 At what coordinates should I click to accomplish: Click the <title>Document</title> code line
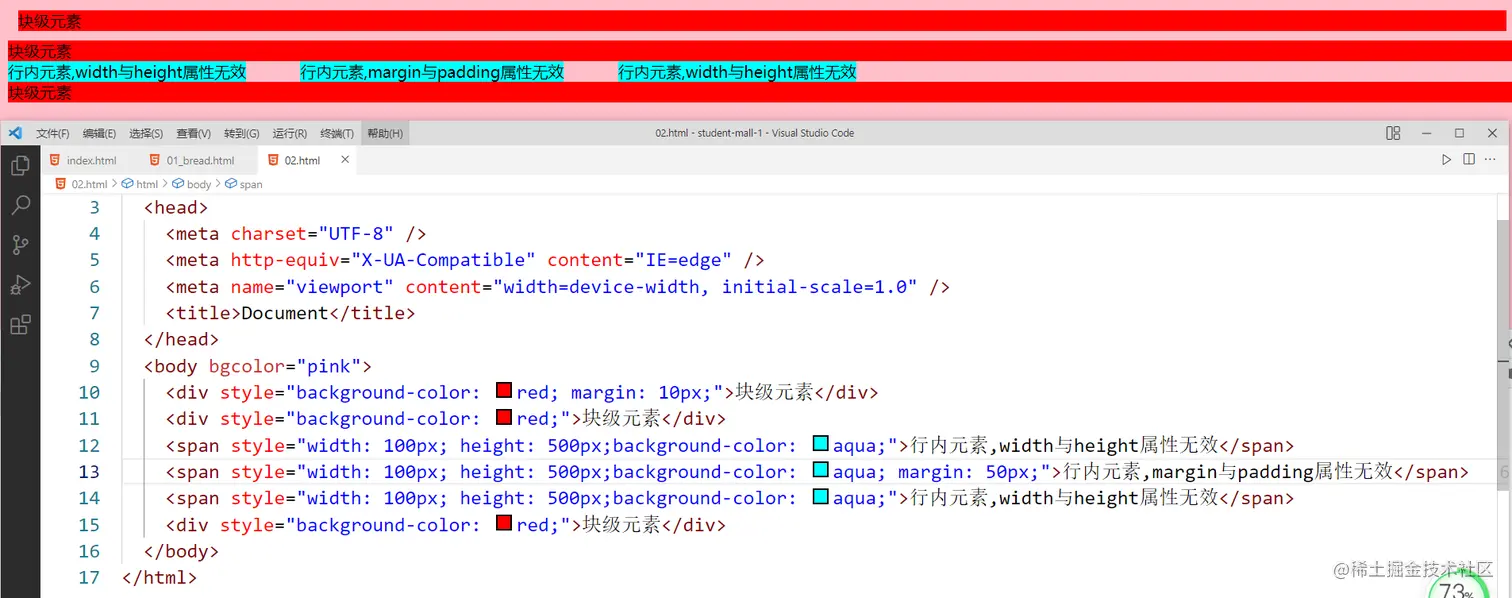pyautogui.click(x=290, y=313)
